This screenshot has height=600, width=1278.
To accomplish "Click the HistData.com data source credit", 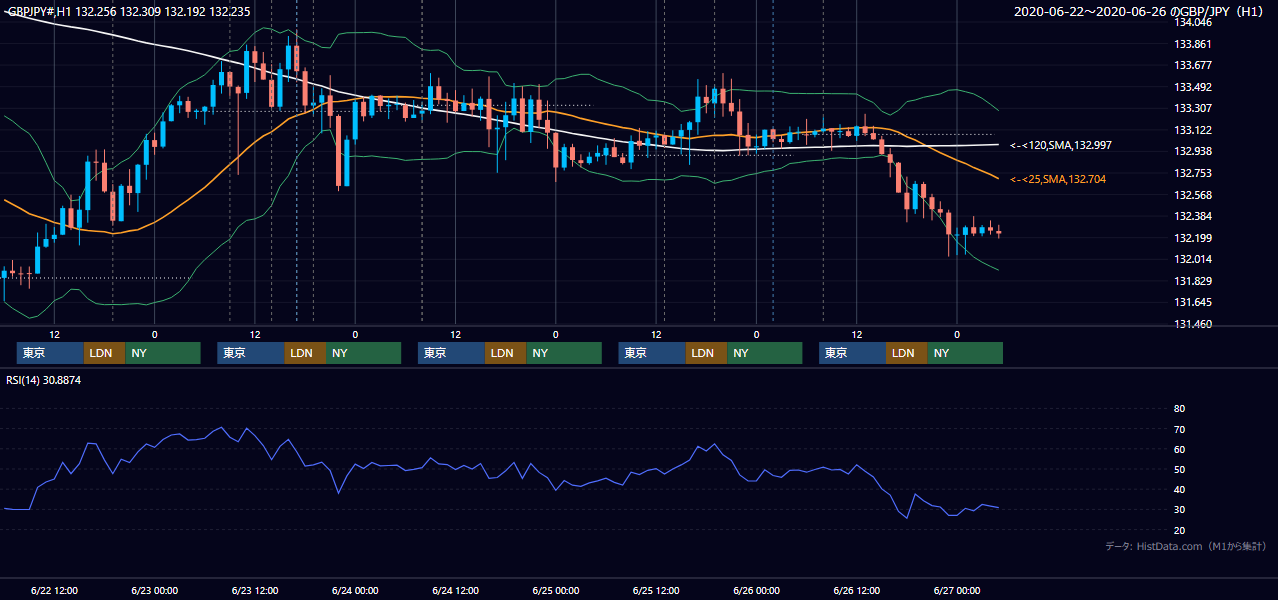I will click(1186, 547).
